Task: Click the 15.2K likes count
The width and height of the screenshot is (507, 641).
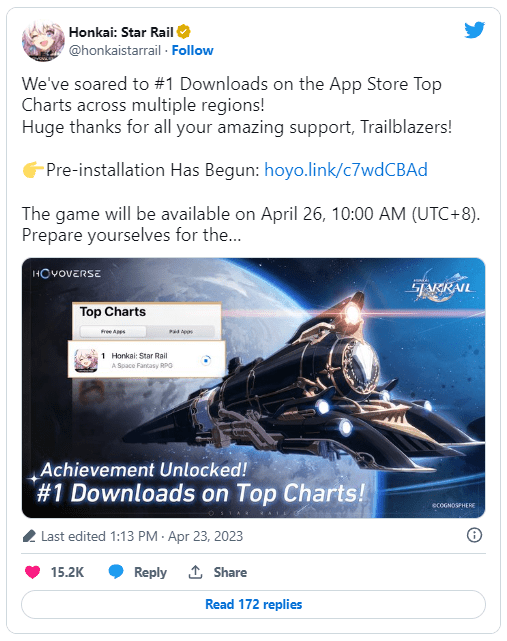Action: point(67,572)
